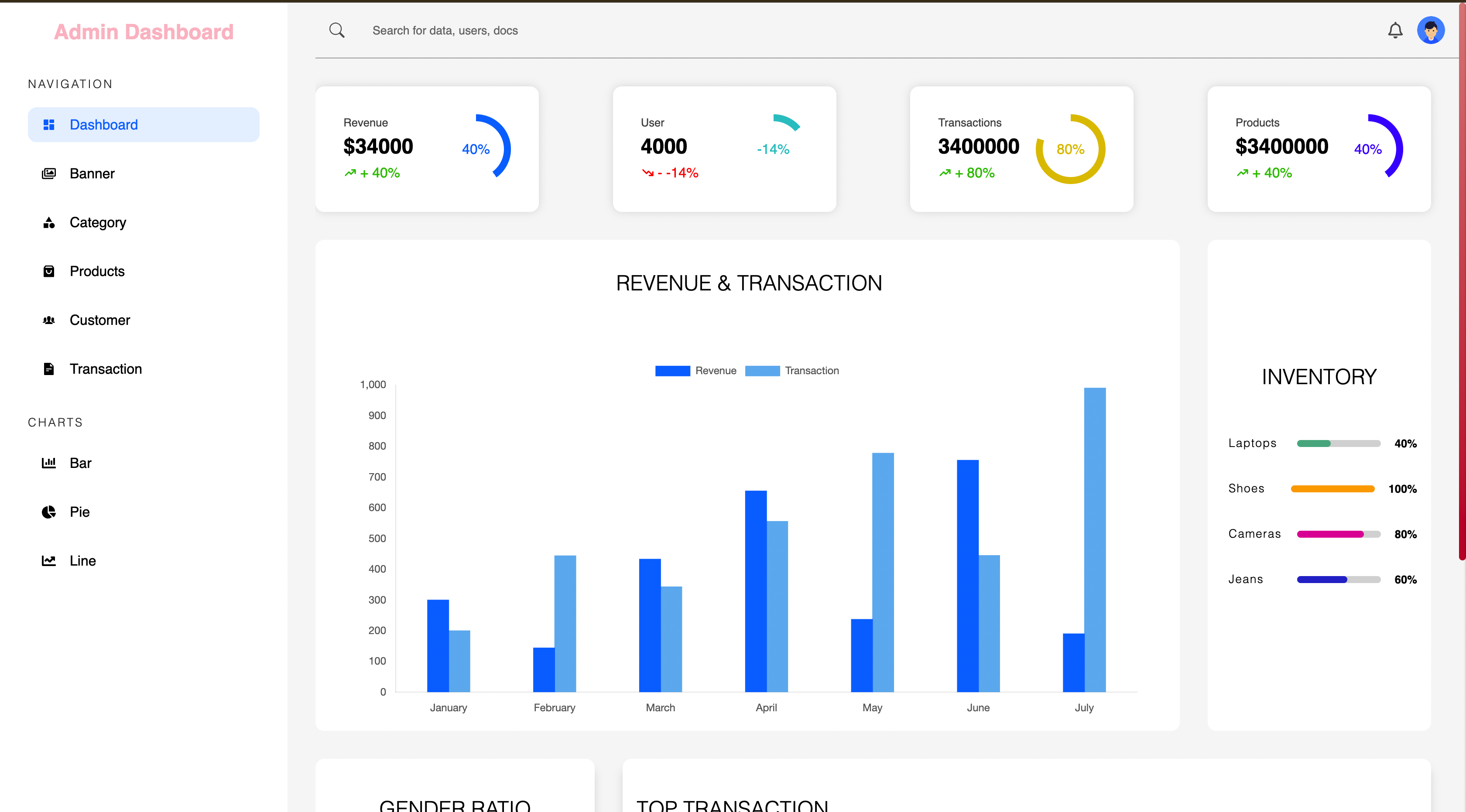Screen dimensions: 1466x812
Task: Click the Line chart icon in sidebar
Action: point(49,561)
